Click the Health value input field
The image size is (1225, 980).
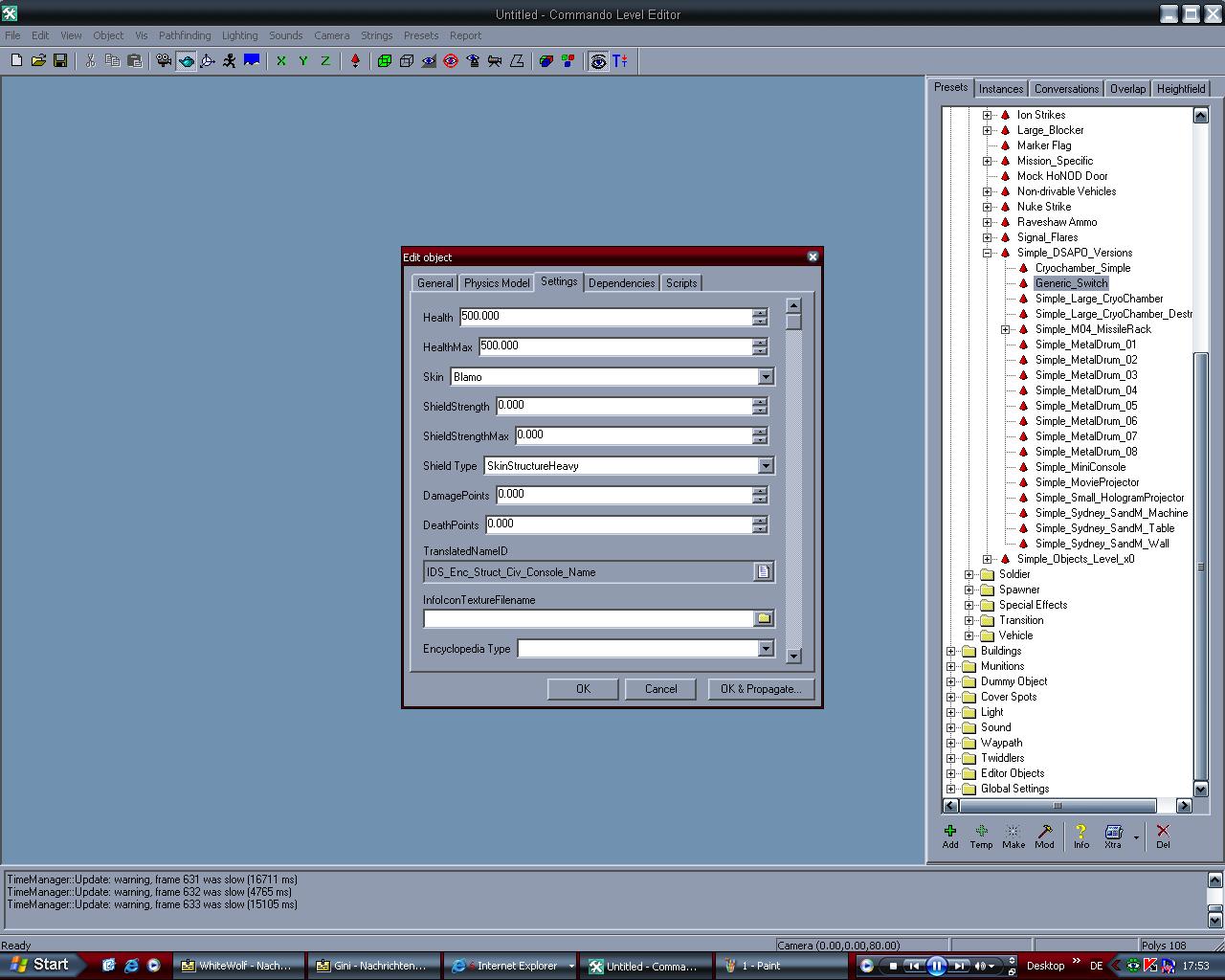tap(605, 317)
